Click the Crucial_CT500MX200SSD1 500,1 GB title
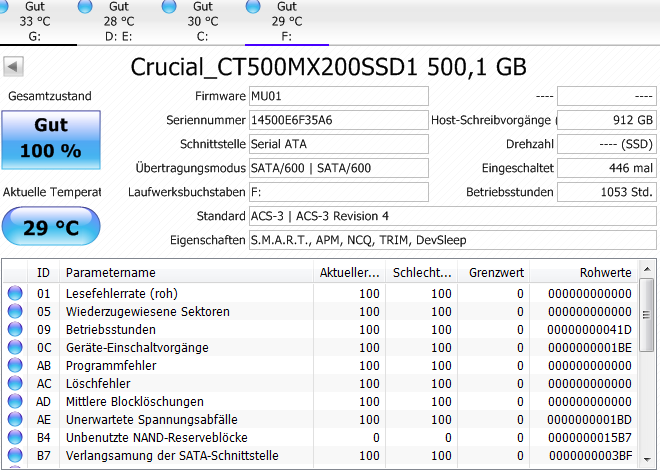The width and height of the screenshot is (660, 470). pos(328,67)
